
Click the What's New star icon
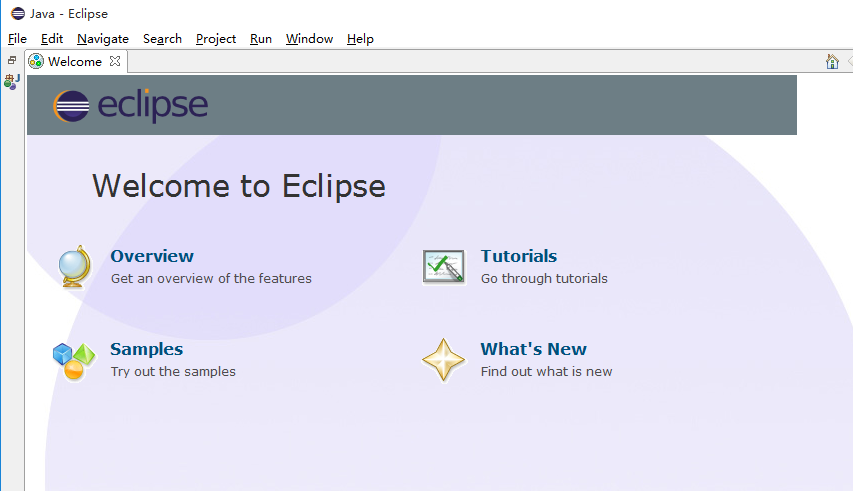[443, 360]
